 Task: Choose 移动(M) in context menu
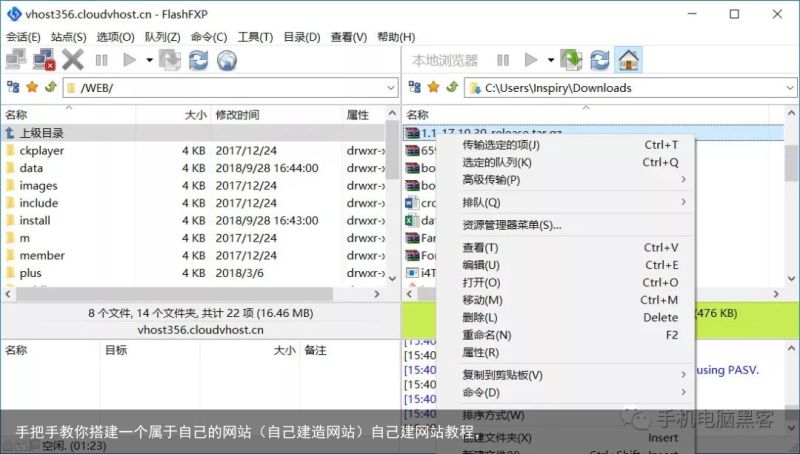pos(565,300)
